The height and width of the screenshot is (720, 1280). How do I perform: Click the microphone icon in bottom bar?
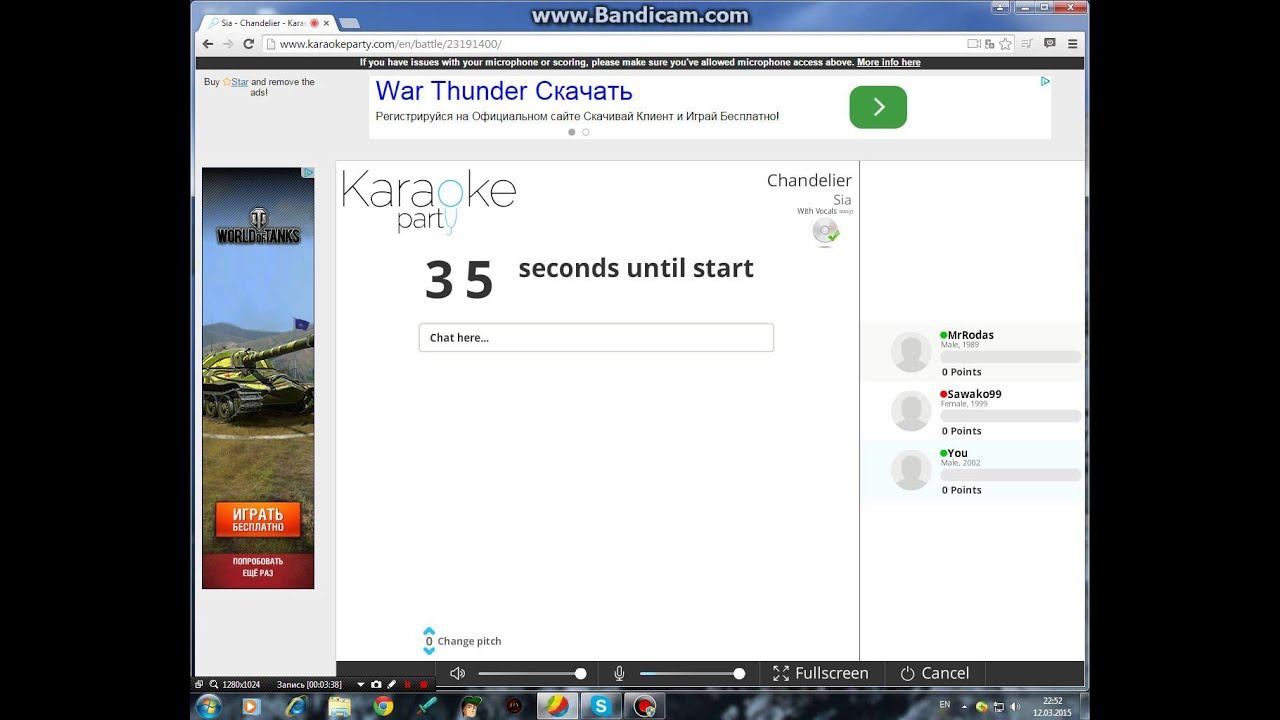coord(619,674)
